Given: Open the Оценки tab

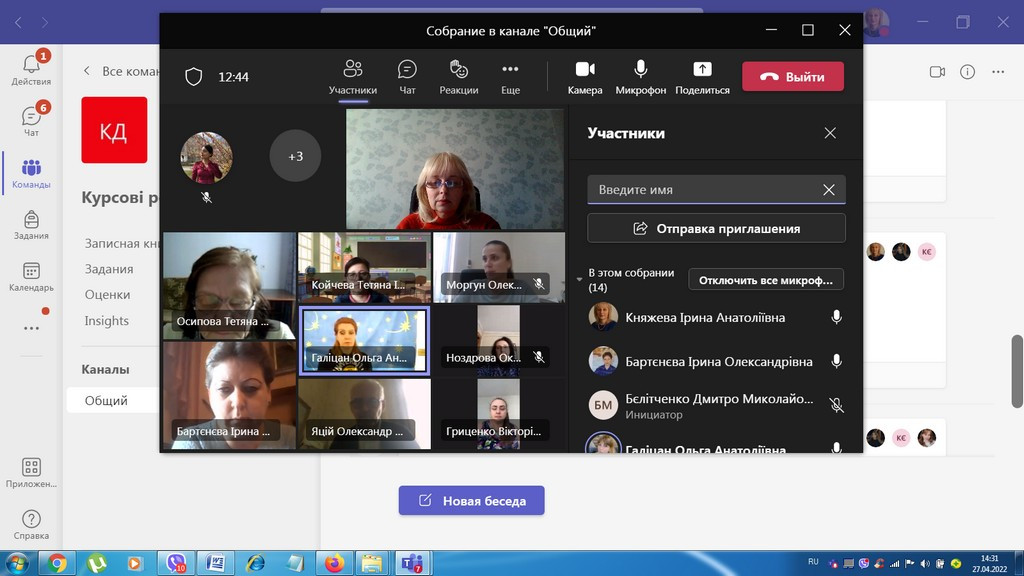Looking at the screenshot, I should coord(107,295).
